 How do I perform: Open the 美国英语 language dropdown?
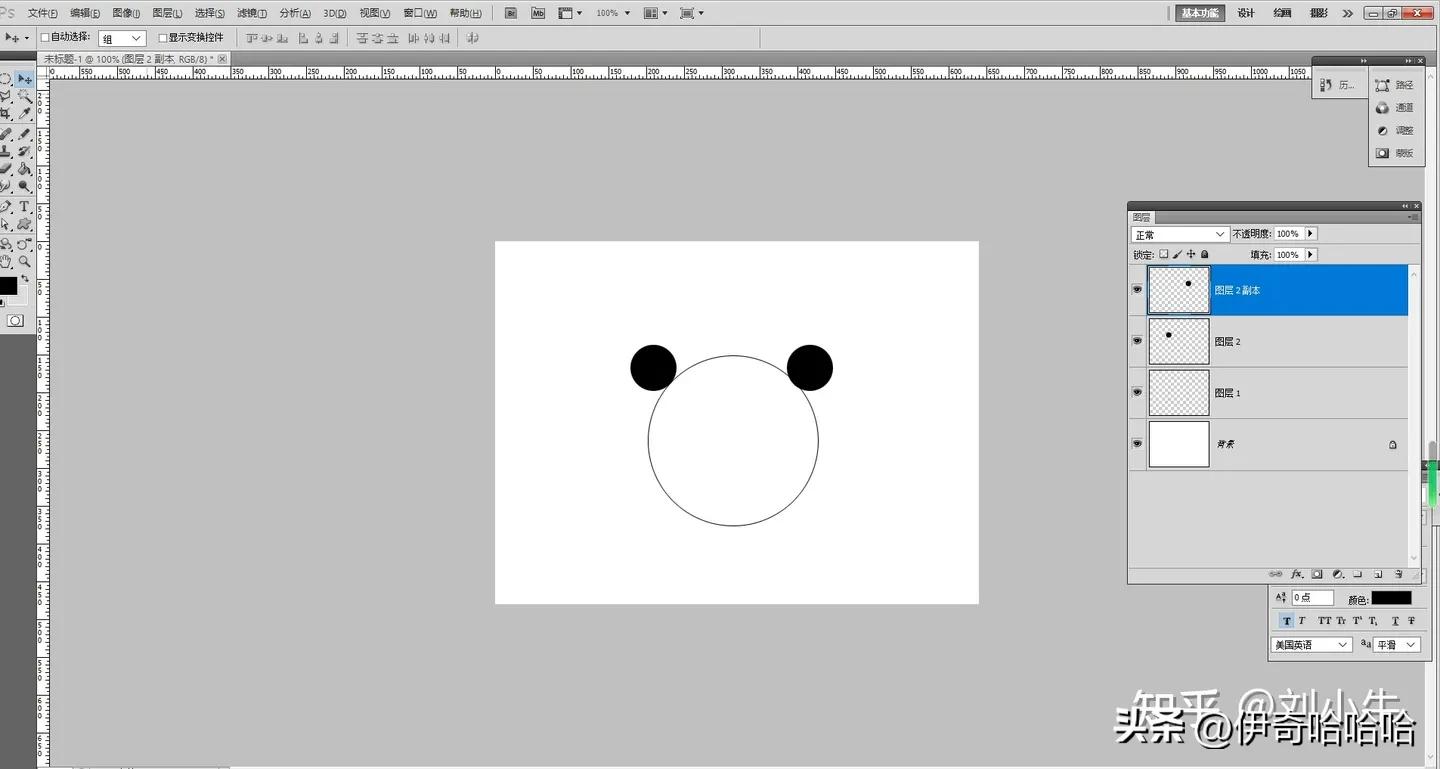point(1310,644)
